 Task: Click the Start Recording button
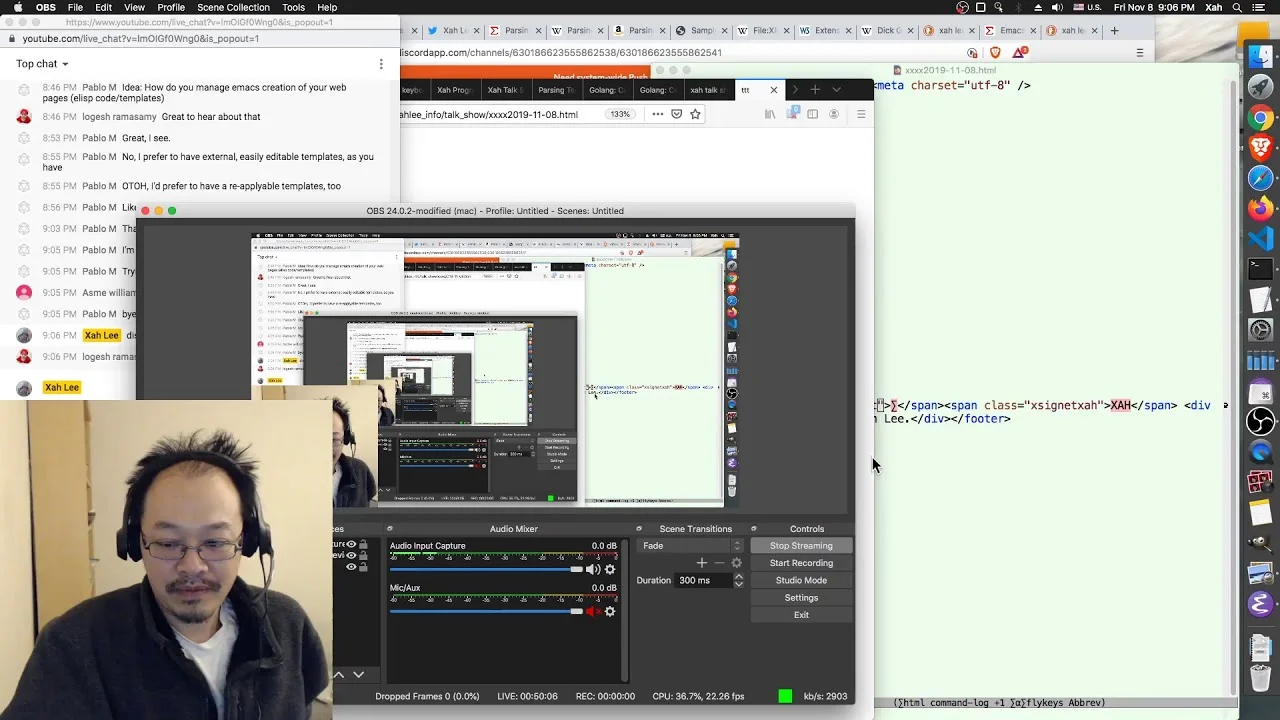click(x=801, y=563)
